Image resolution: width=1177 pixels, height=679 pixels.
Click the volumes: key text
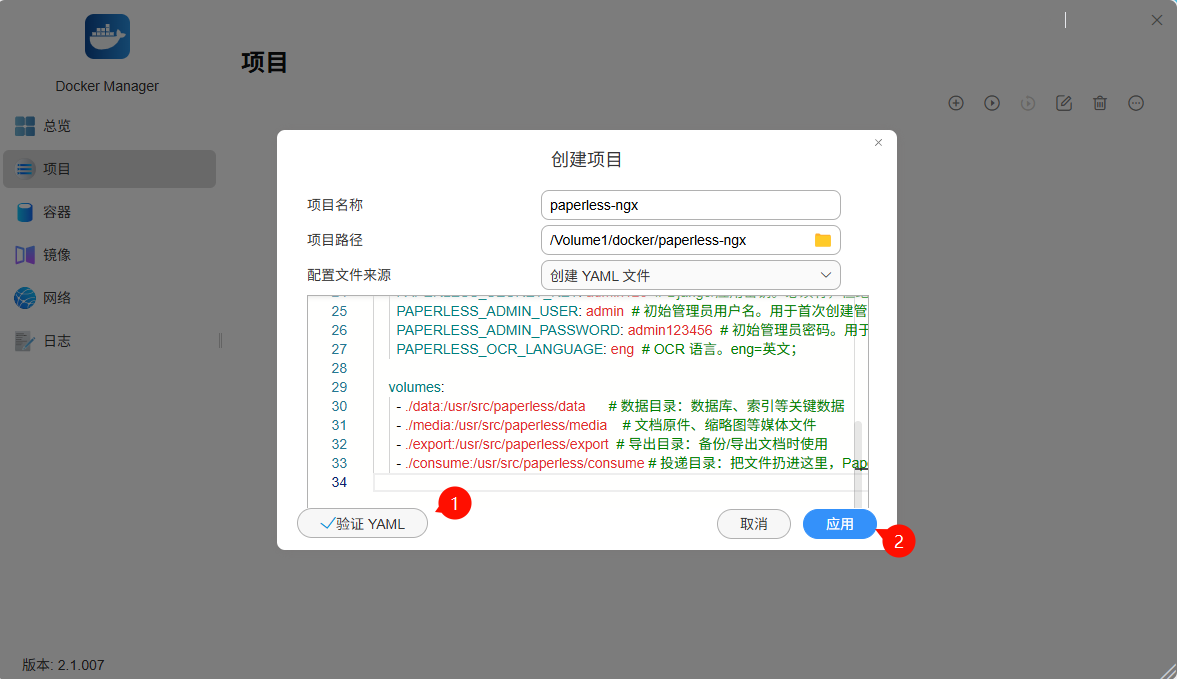(x=416, y=387)
